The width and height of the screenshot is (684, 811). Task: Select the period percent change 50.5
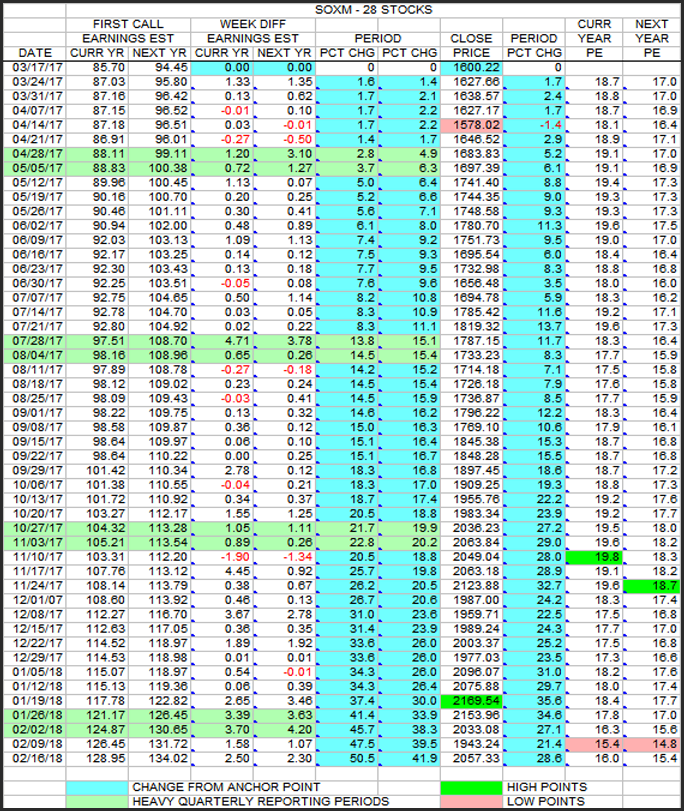coord(347,758)
